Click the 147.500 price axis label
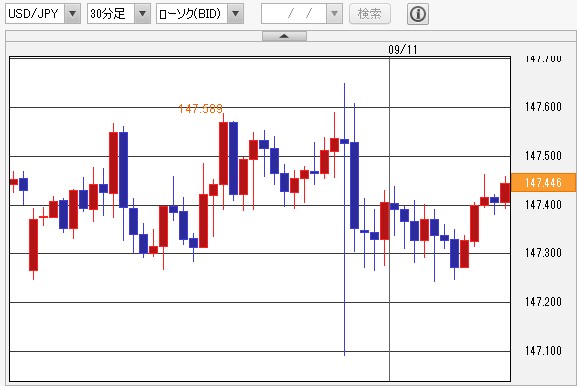This screenshot has width=577, height=386. pyautogui.click(x=543, y=156)
